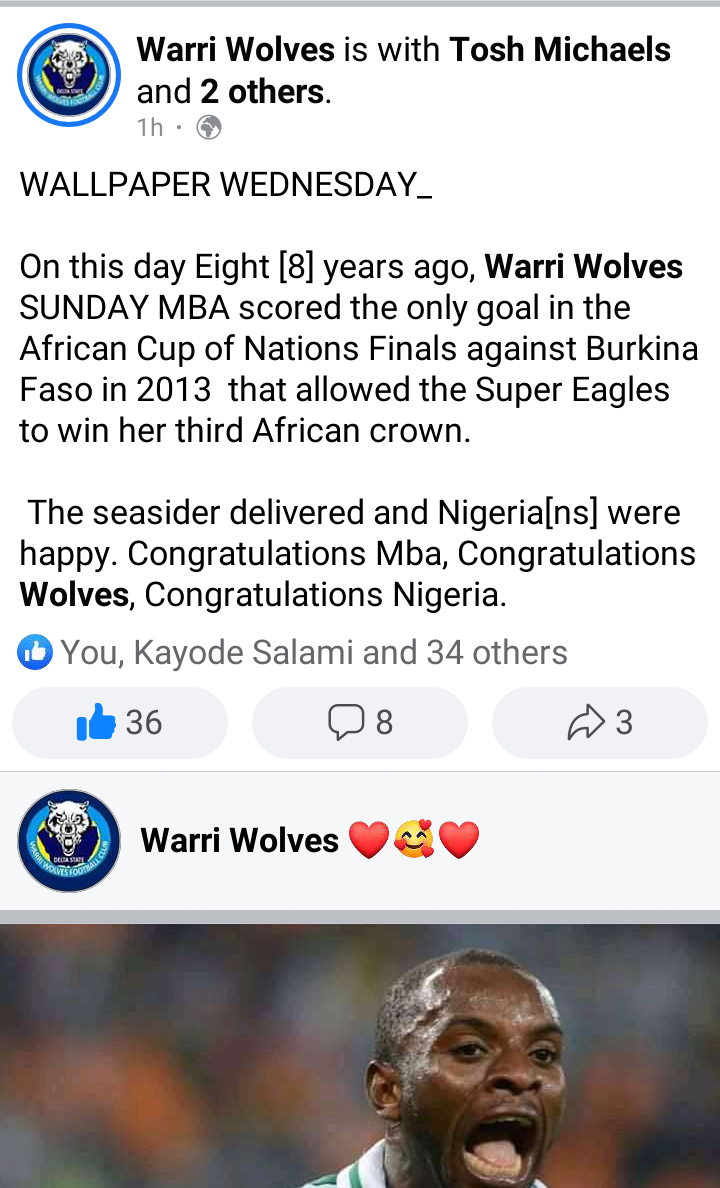Open Tosh Michaels tagged profile link

pyautogui.click(x=560, y=50)
